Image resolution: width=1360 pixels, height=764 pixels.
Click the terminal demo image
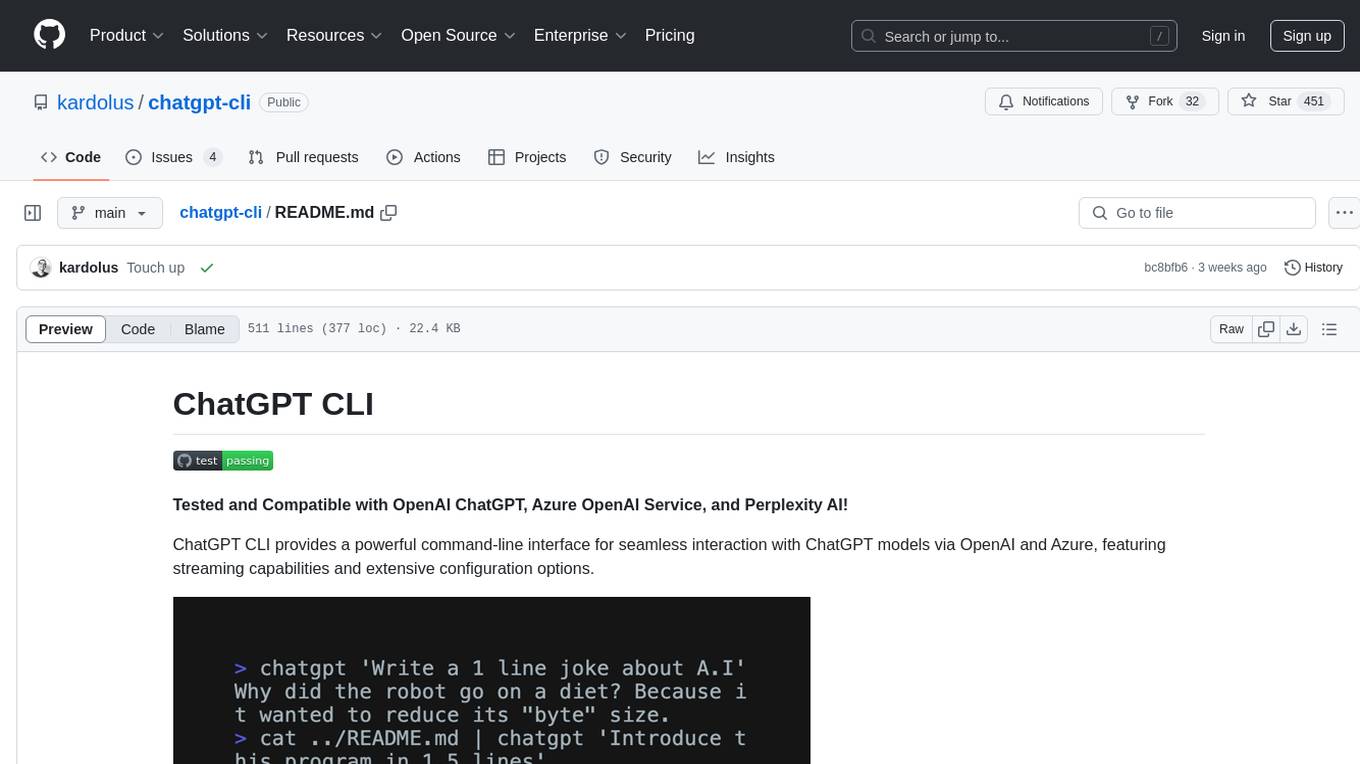point(491,680)
